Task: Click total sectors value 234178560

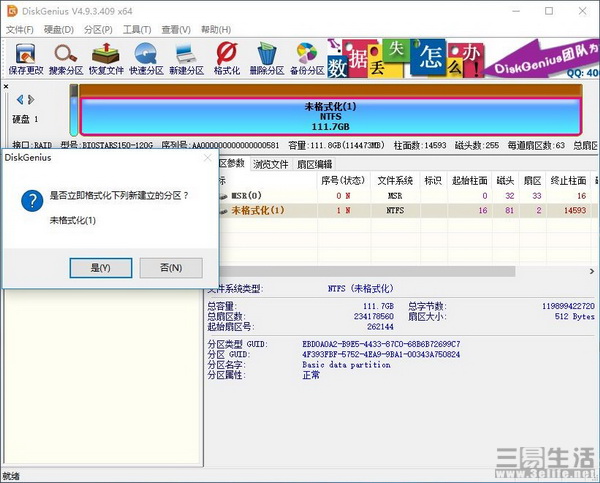Action: pyautogui.click(x=374, y=317)
